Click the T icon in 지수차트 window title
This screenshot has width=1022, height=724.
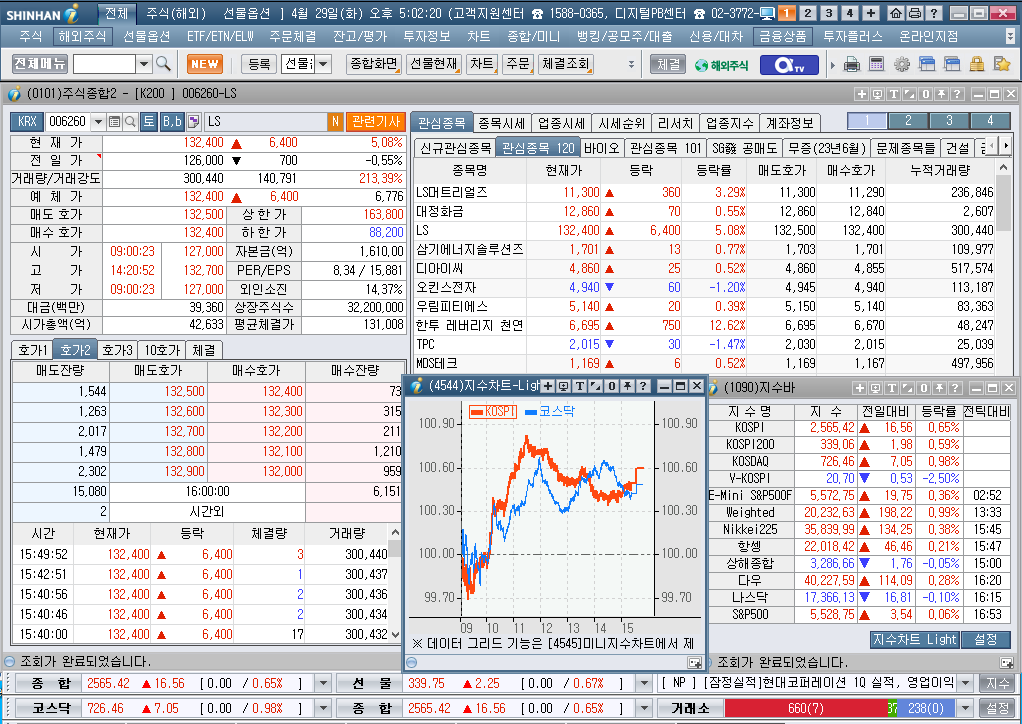tap(579, 386)
